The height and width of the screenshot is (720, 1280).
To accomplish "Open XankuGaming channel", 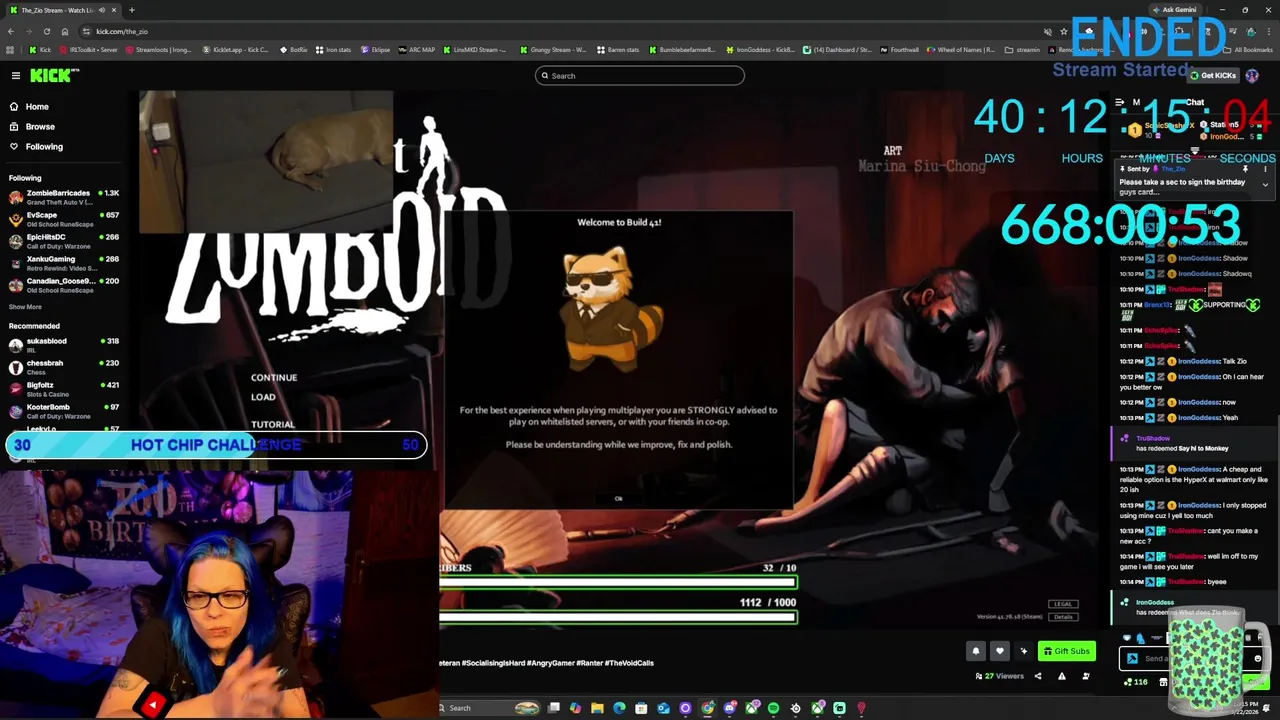I will click(64, 263).
